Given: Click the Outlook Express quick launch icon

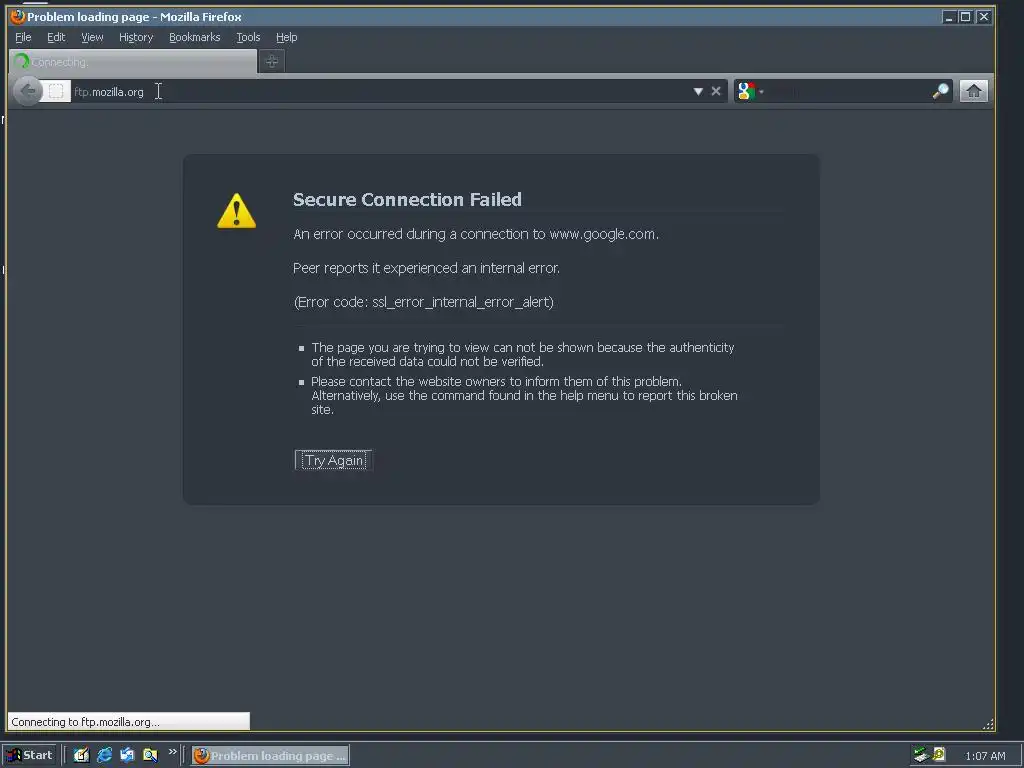Looking at the screenshot, I should [x=127, y=756].
